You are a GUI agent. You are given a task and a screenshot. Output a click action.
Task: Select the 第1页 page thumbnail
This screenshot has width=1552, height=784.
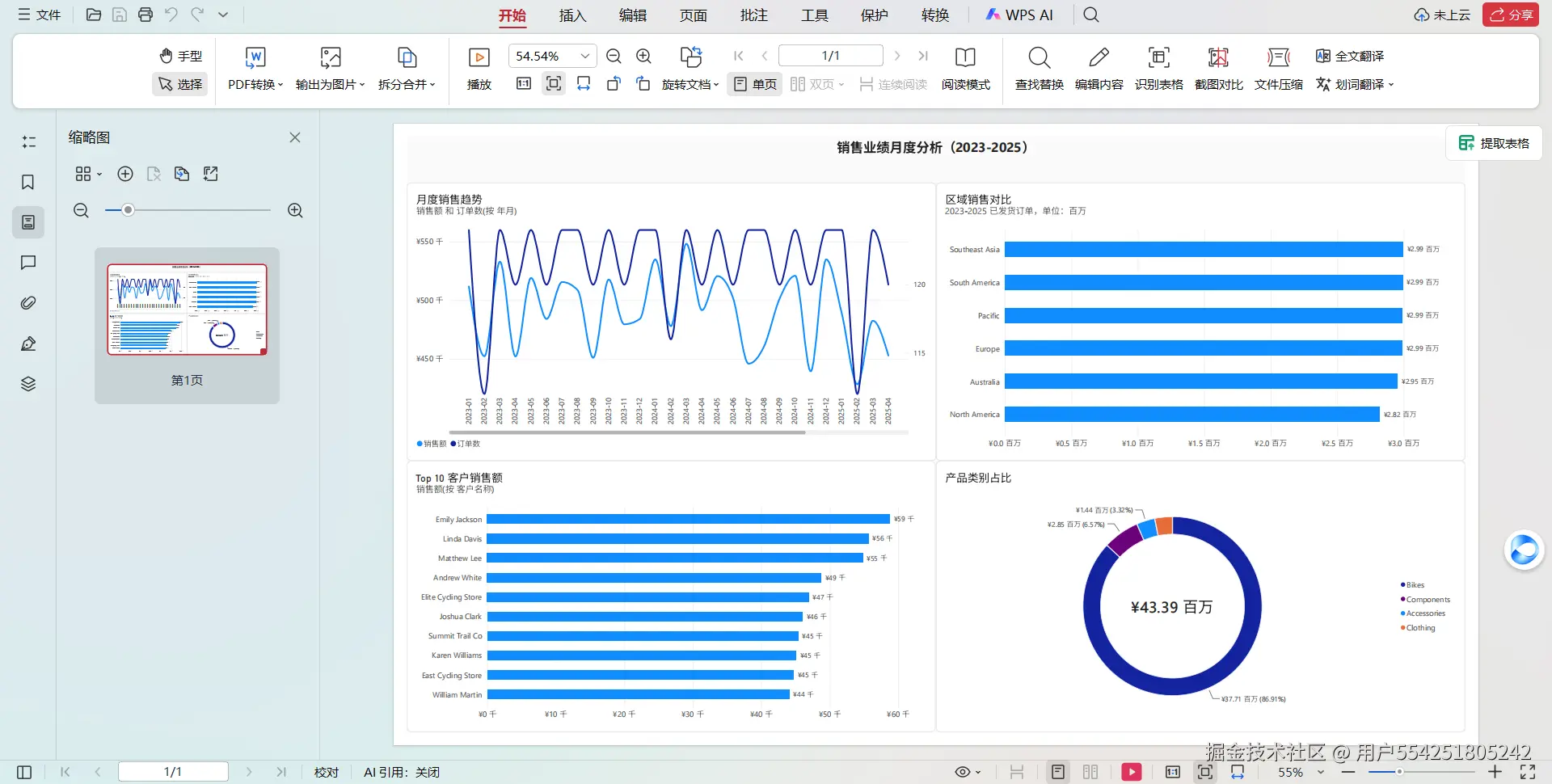[187, 325]
